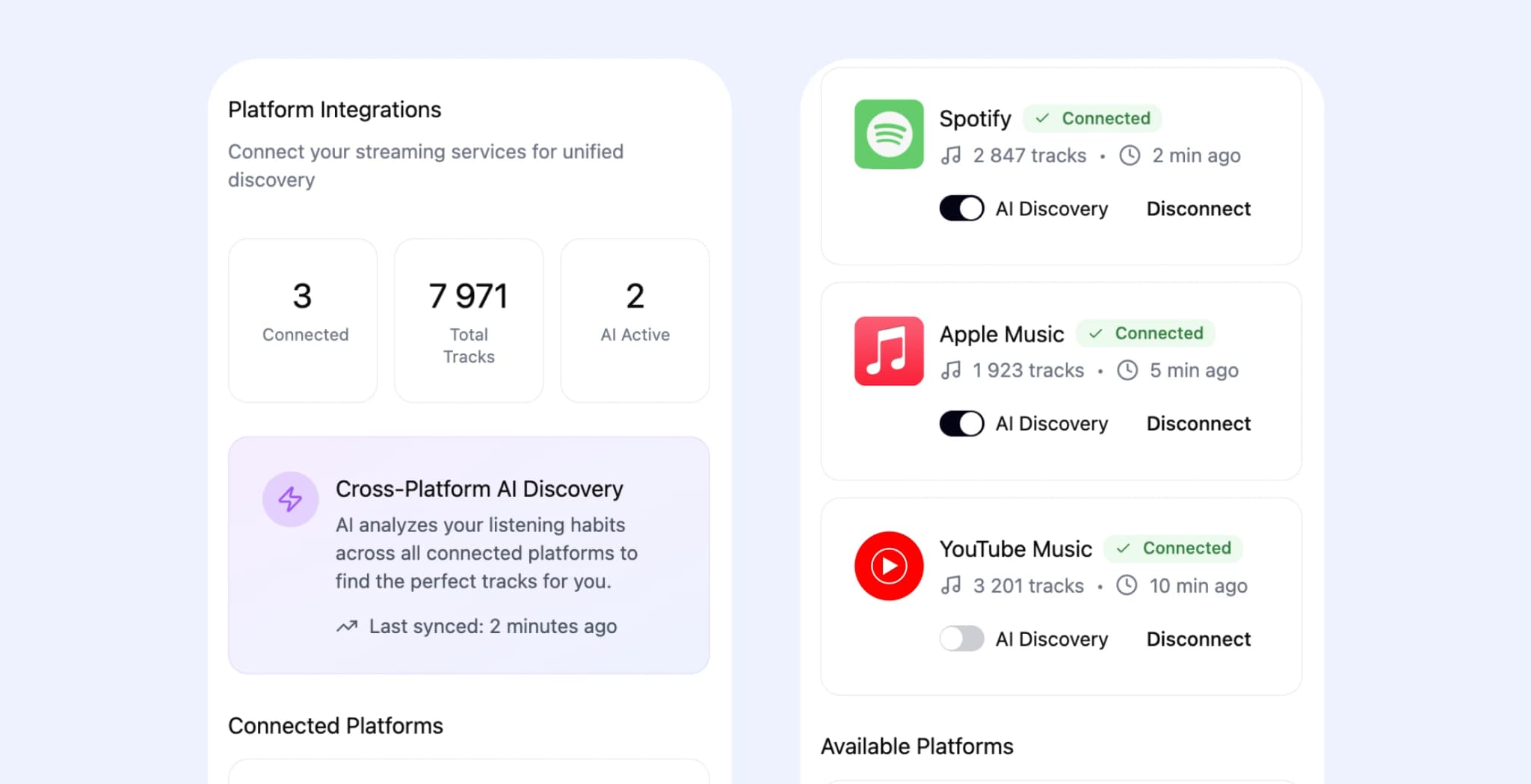Disable AI Discovery for Spotify
This screenshot has height=784, width=1531.
pyautogui.click(x=961, y=209)
